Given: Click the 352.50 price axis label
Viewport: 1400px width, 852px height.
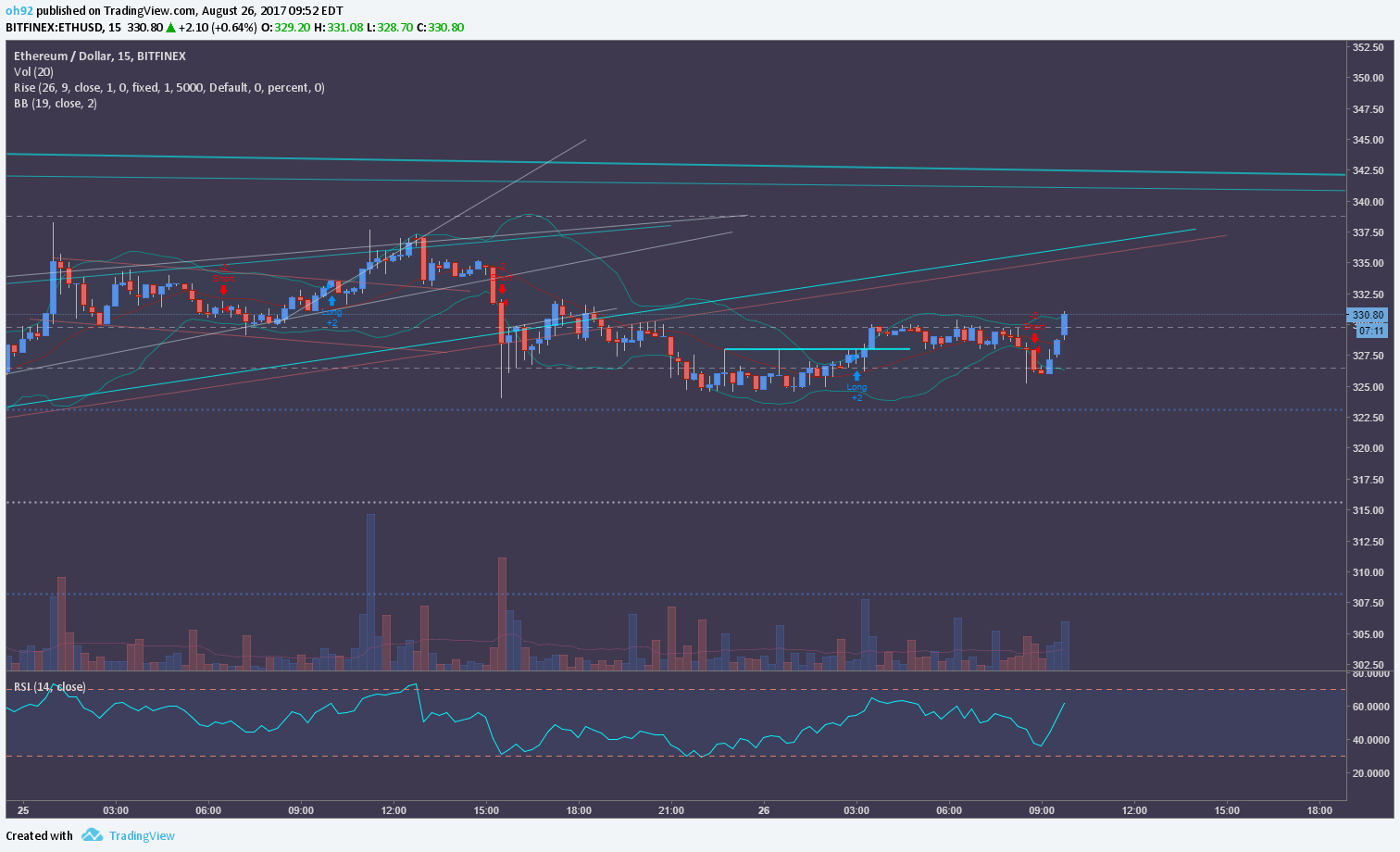Looking at the screenshot, I should 1368,47.
